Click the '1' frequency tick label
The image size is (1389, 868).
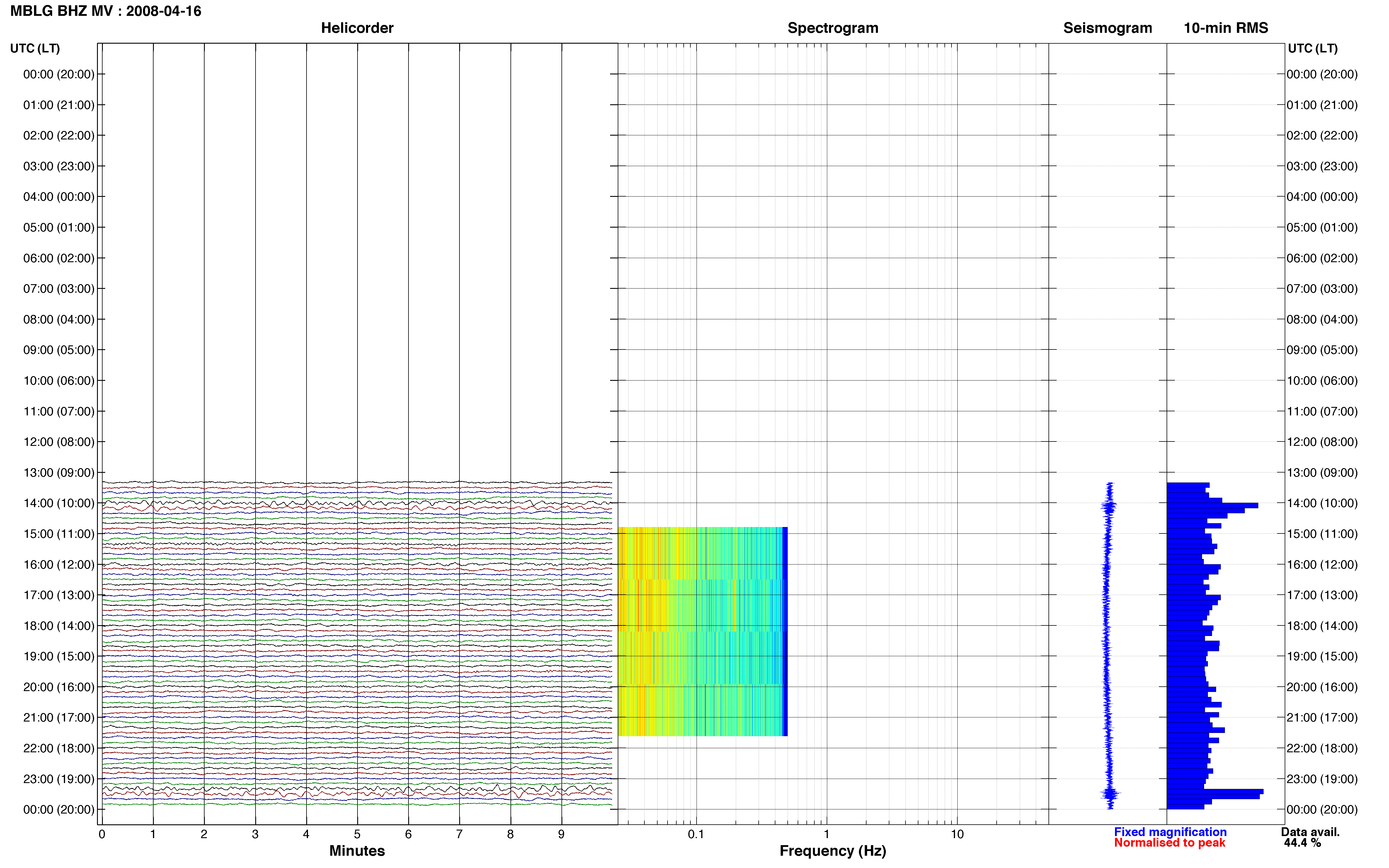826,834
